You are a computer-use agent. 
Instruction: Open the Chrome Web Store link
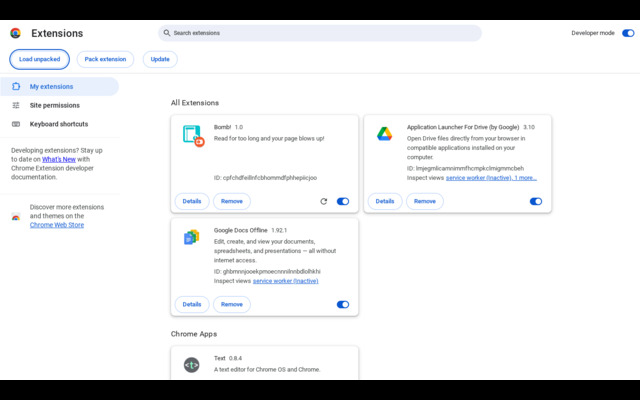57,225
